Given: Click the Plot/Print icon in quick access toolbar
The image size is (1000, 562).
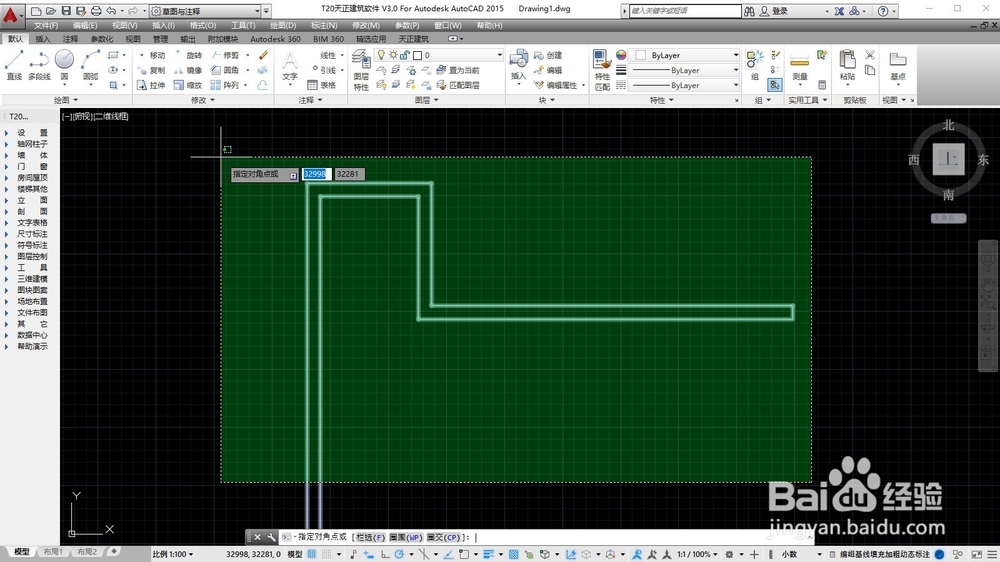Looking at the screenshot, I should [96, 11].
